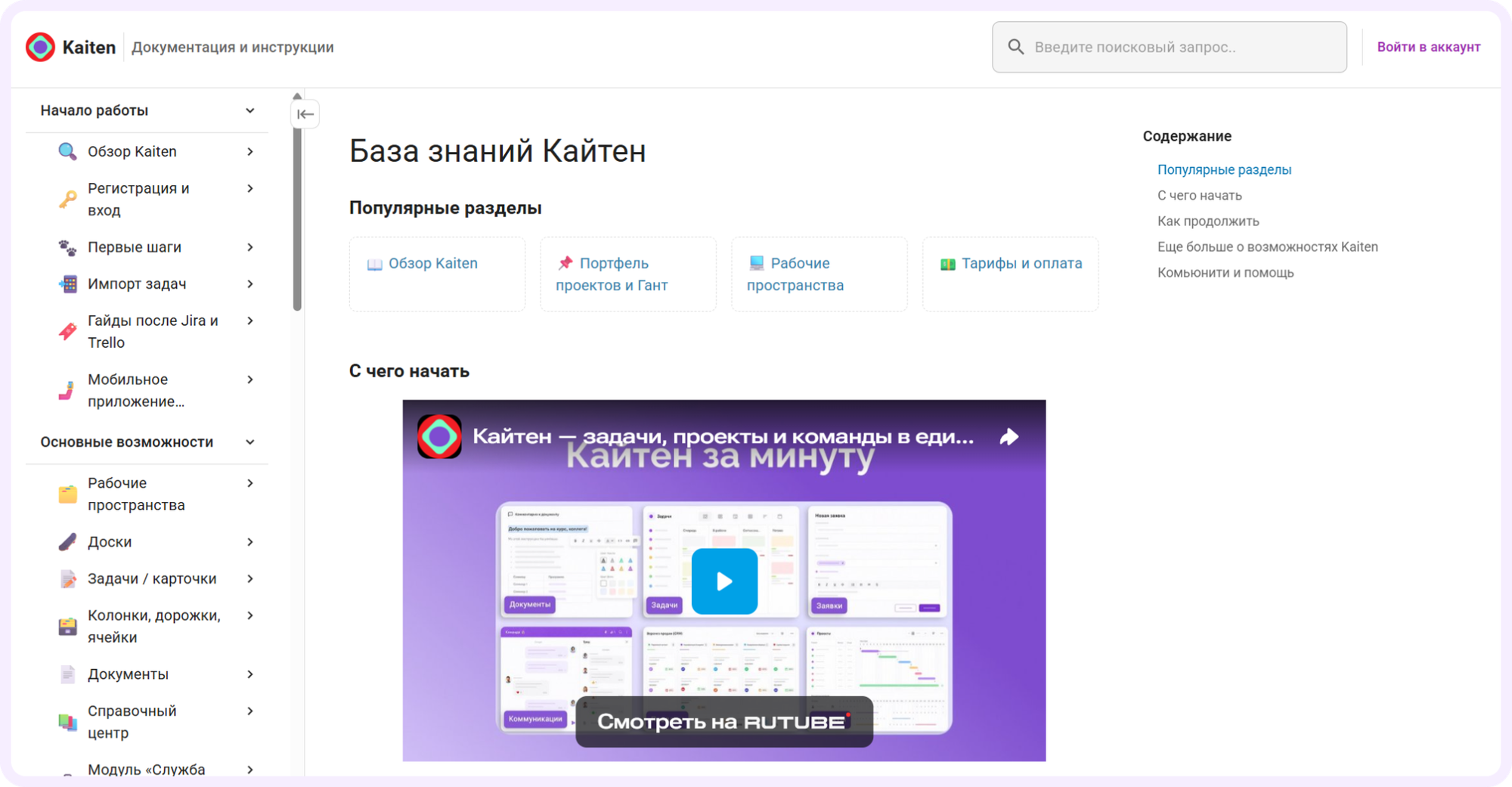1512x787 pixels.
Task: Open Портфель проектов и Гант card link
Action: tap(612, 274)
